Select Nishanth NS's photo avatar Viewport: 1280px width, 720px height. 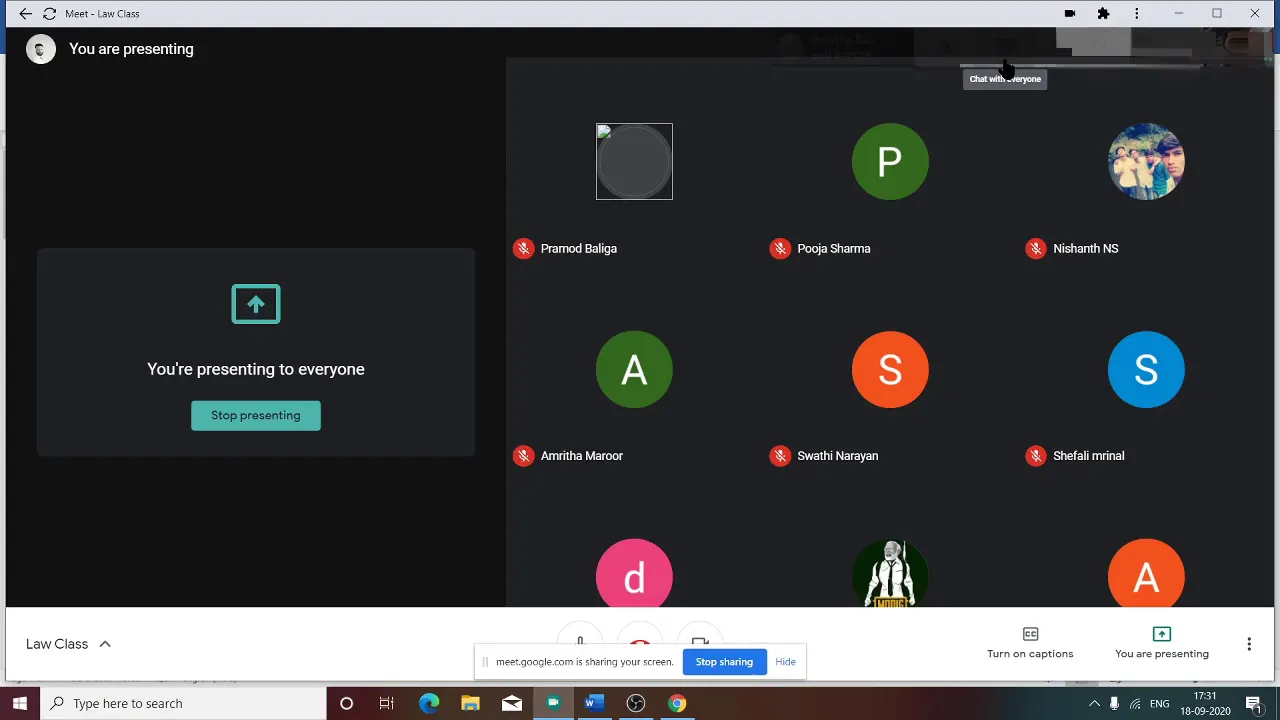tap(1146, 161)
